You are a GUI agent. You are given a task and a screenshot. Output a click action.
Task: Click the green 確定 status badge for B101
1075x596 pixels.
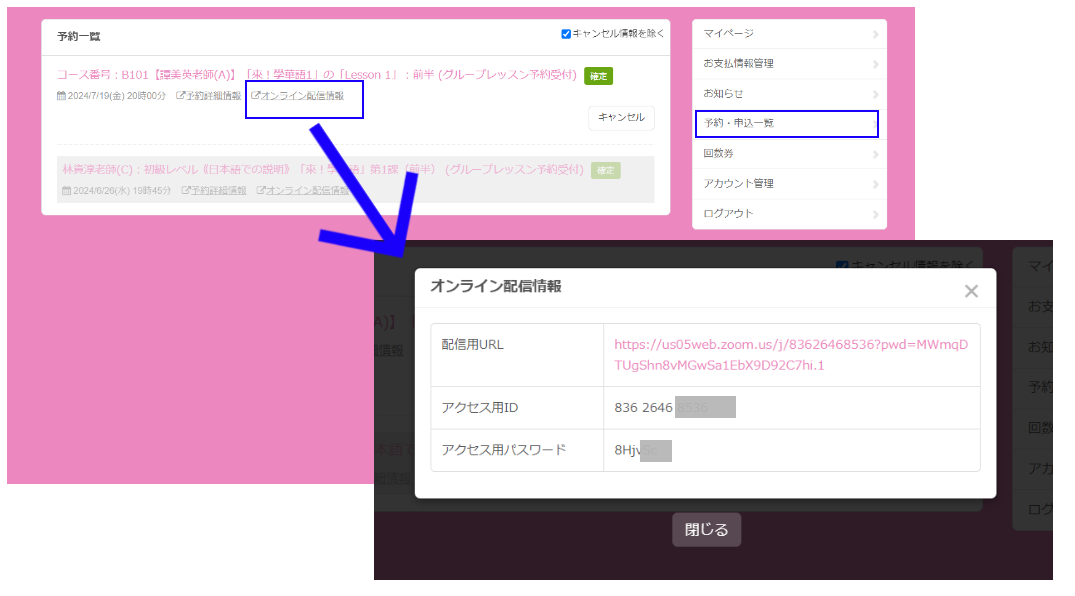point(598,76)
